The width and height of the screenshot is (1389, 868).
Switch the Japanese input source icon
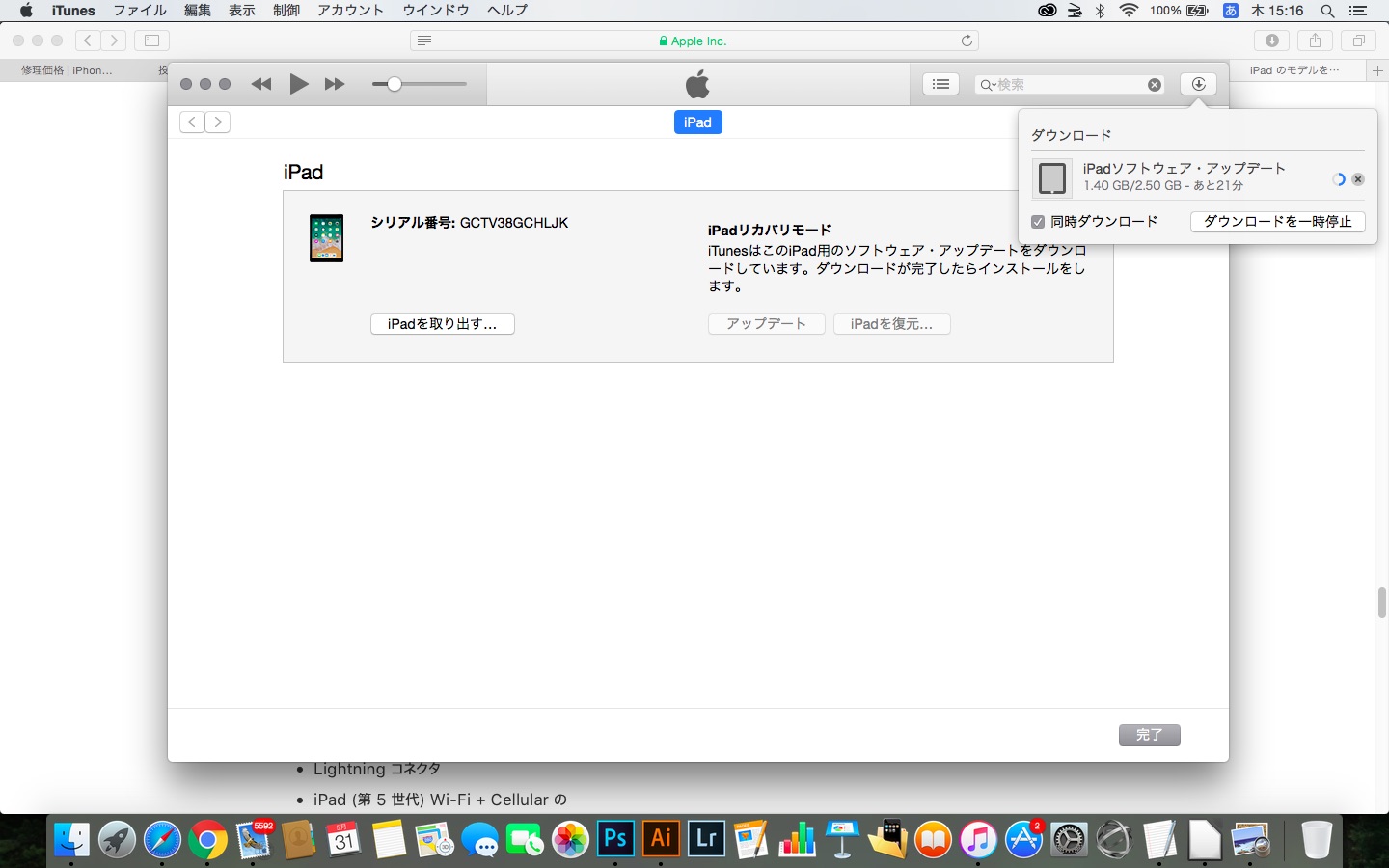[x=1231, y=11]
